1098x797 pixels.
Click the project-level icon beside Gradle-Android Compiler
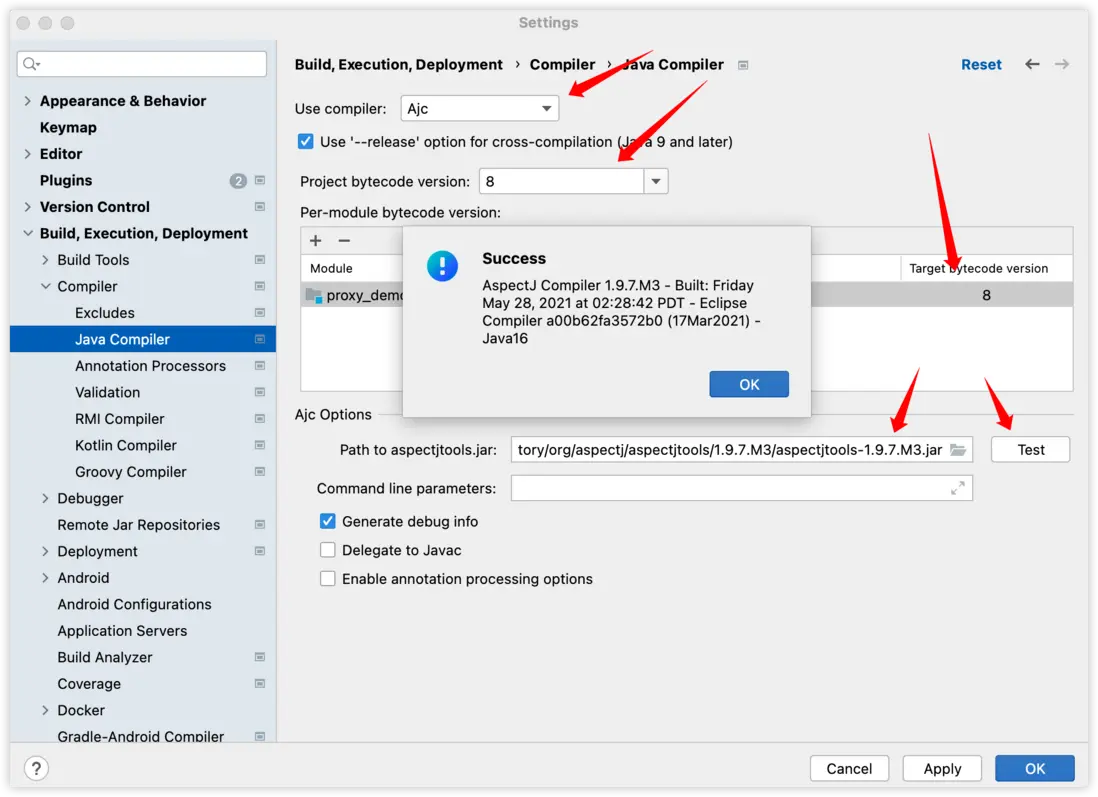[260, 736]
